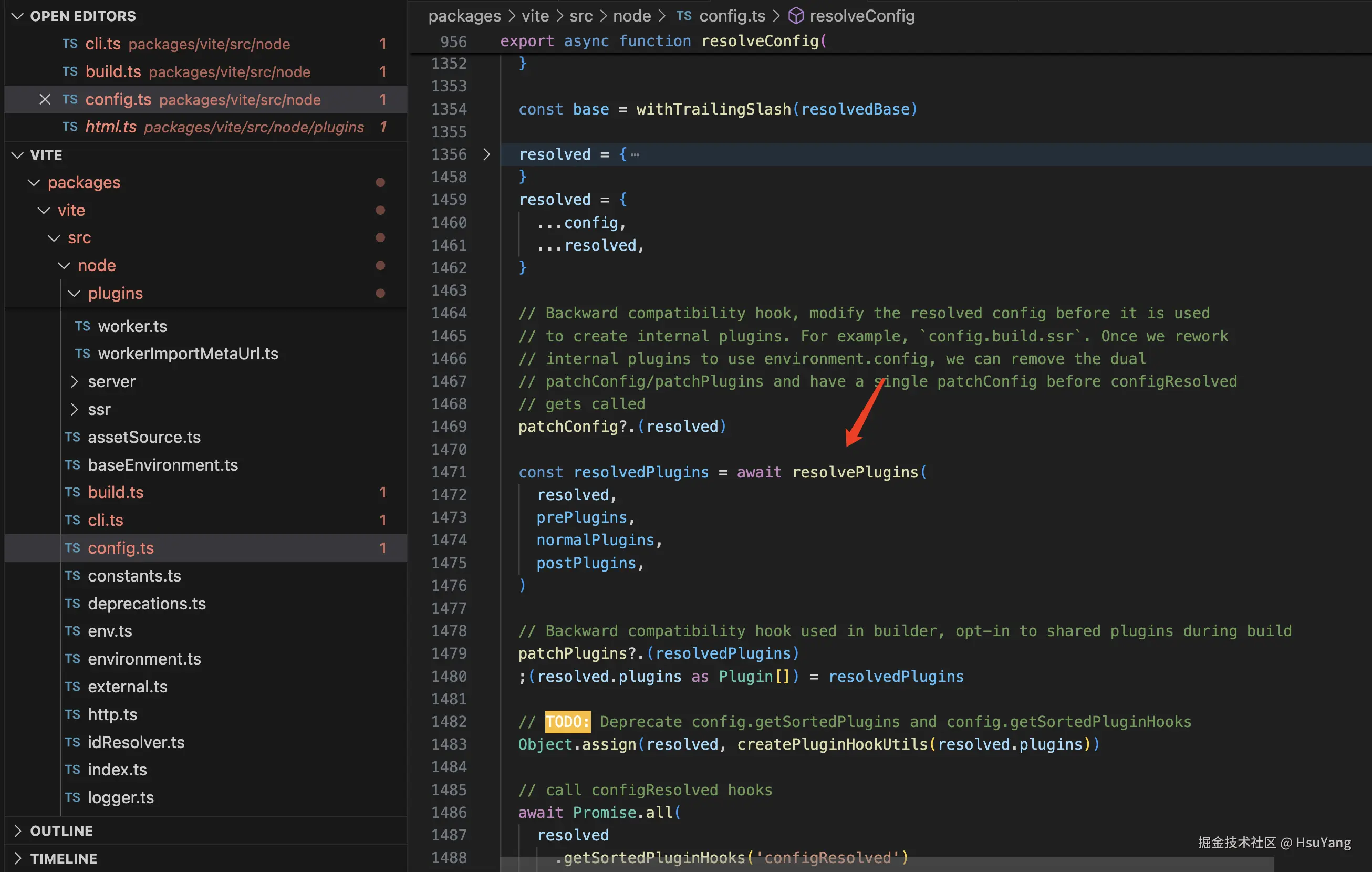Open workerImportMetaUrl.ts in the file tree

pos(188,354)
